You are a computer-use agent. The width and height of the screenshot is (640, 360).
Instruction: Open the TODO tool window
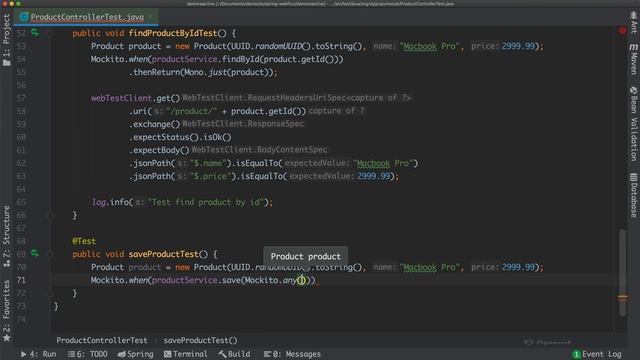click(88, 354)
